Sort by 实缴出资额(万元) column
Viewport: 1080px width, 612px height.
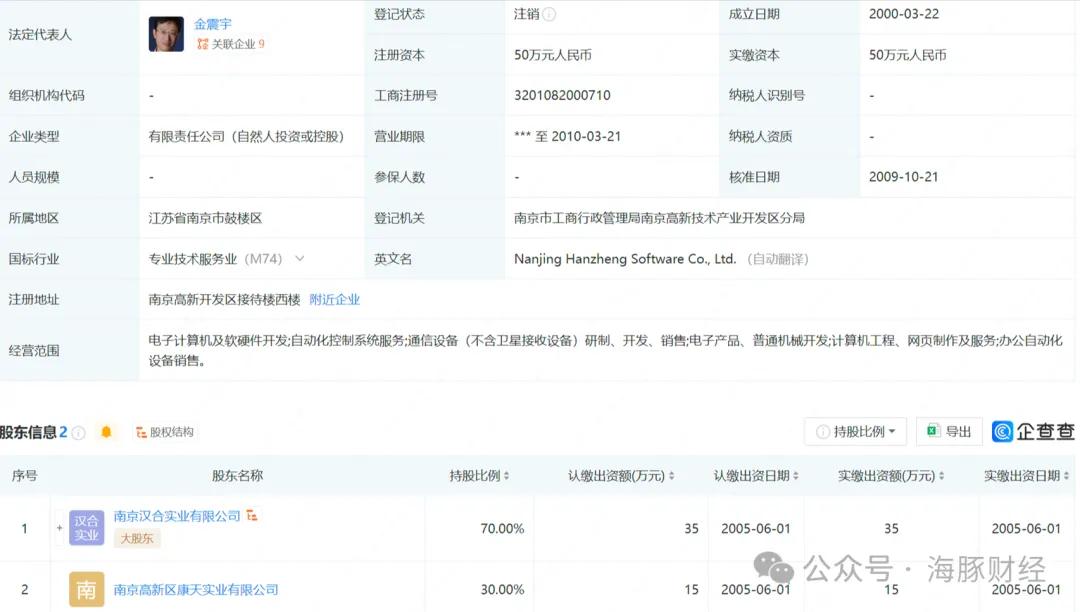click(891, 476)
